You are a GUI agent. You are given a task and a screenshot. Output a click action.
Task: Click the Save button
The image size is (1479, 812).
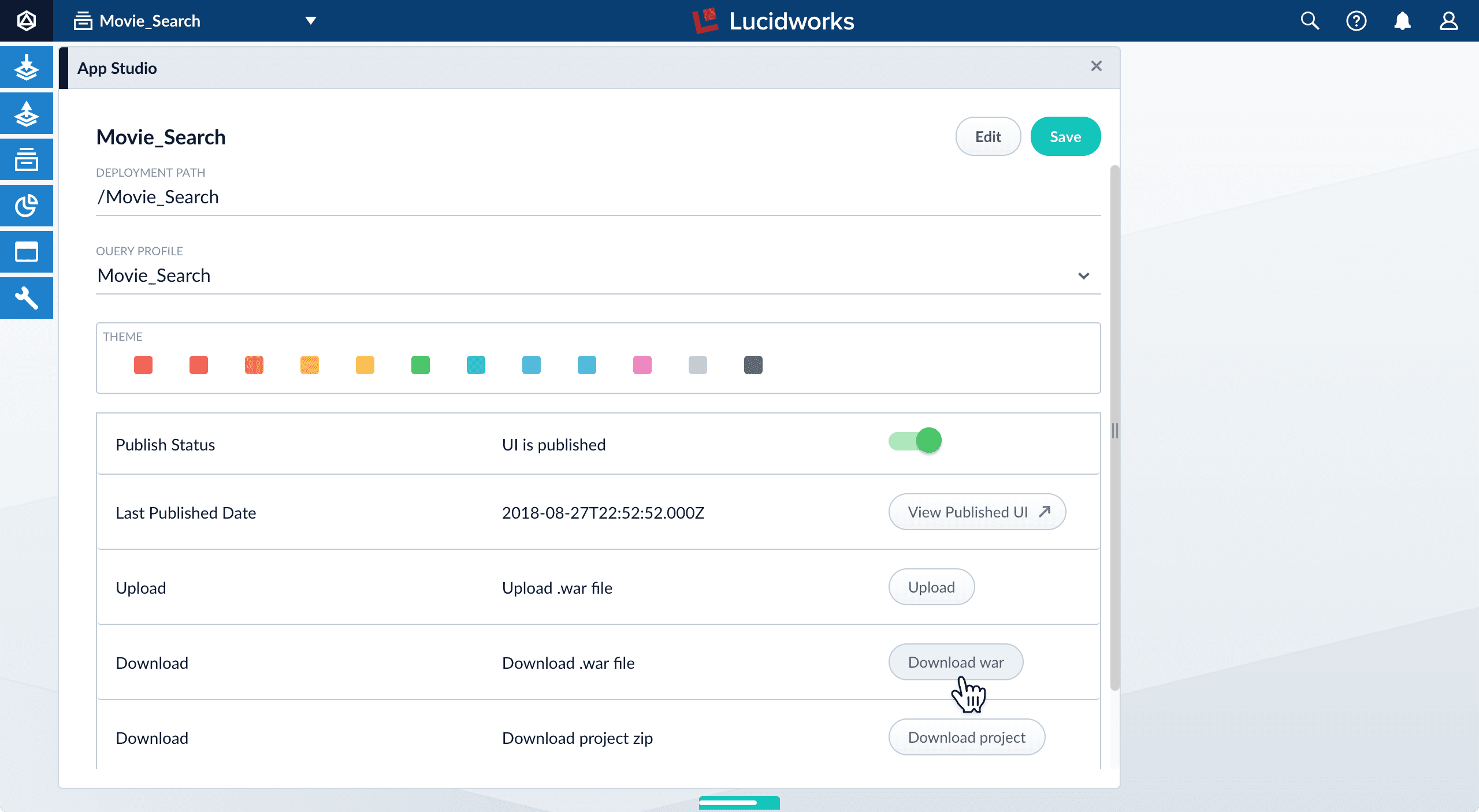1065,136
